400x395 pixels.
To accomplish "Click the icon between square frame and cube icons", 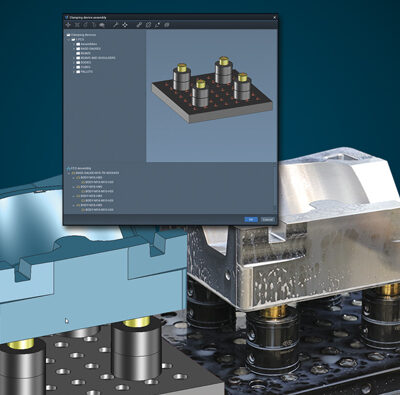I will [x=157, y=25].
